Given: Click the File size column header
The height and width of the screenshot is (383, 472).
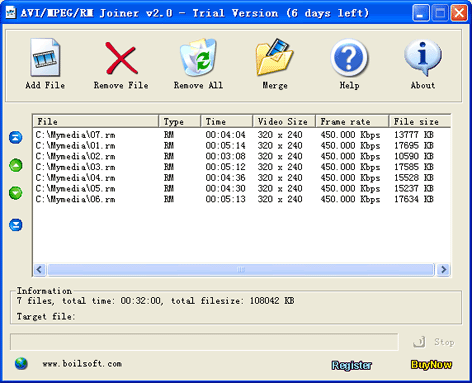Looking at the screenshot, I should tap(420, 121).
